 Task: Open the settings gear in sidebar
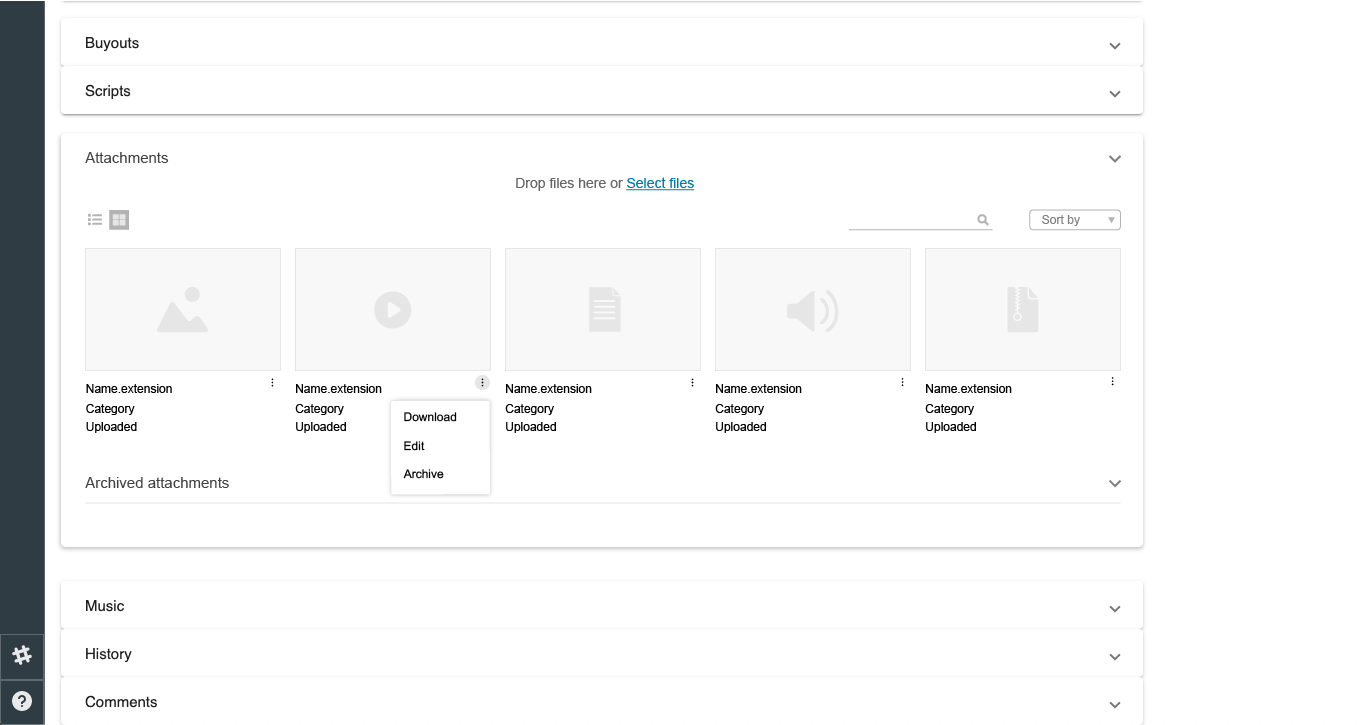[x=22, y=655]
